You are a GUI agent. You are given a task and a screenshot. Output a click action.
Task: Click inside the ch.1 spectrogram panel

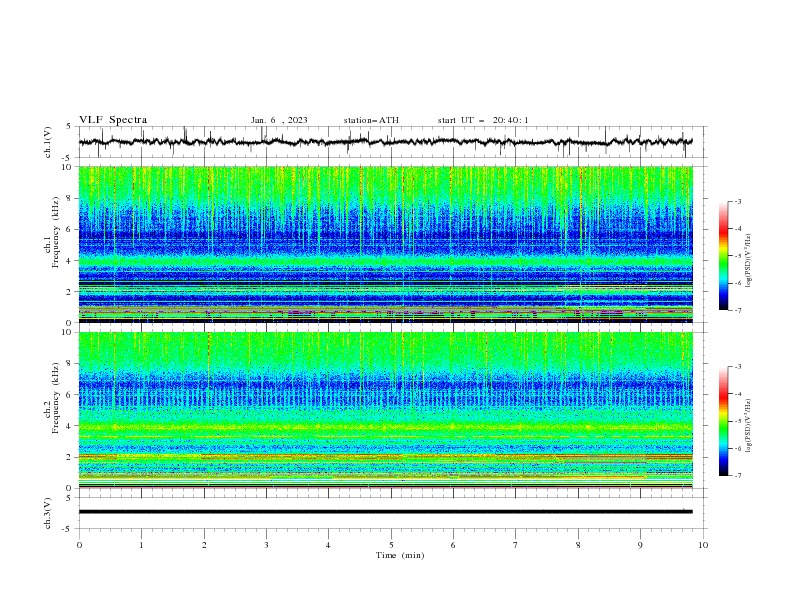[385, 244]
